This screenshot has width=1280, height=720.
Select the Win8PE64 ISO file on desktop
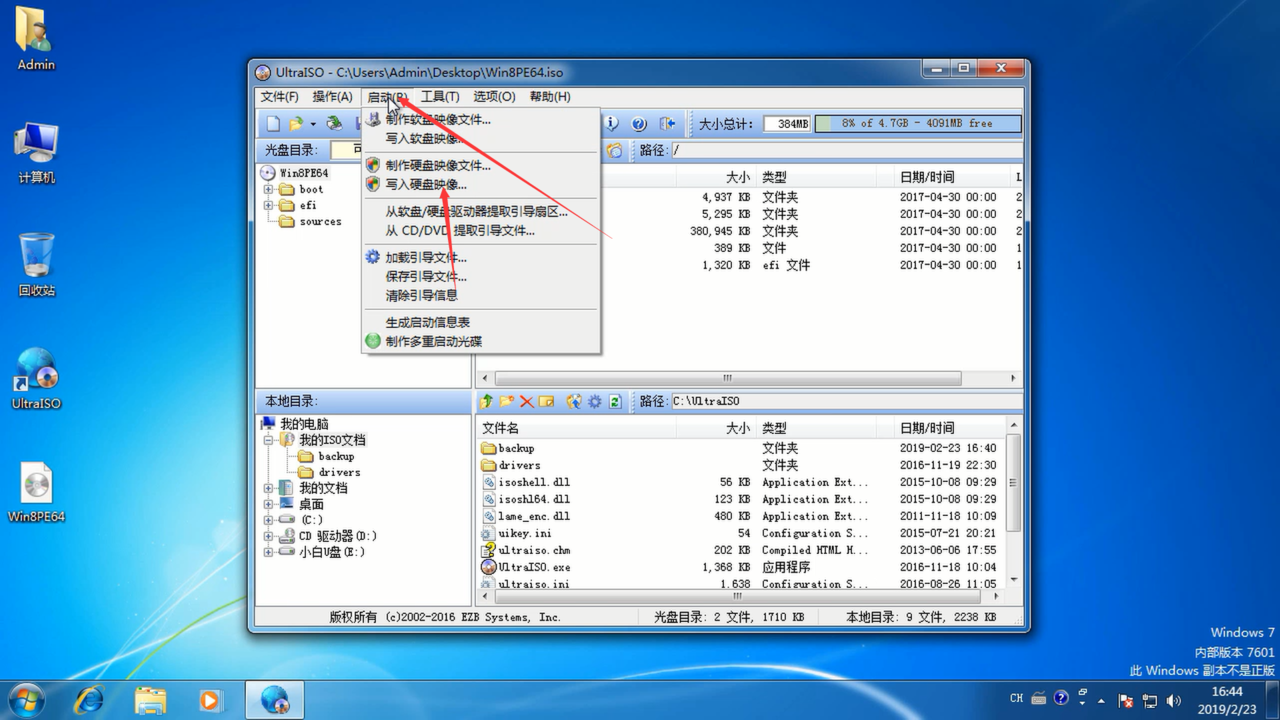[x=36, y=492]
